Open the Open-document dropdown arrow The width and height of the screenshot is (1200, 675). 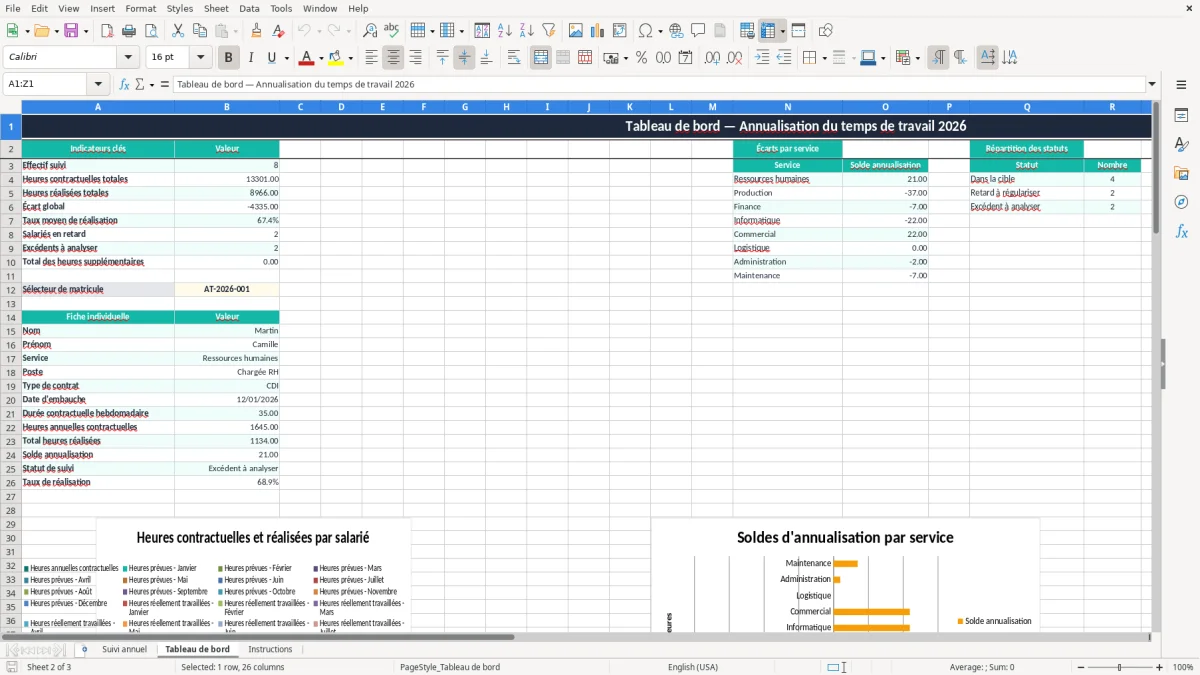(x=56, y=31)
